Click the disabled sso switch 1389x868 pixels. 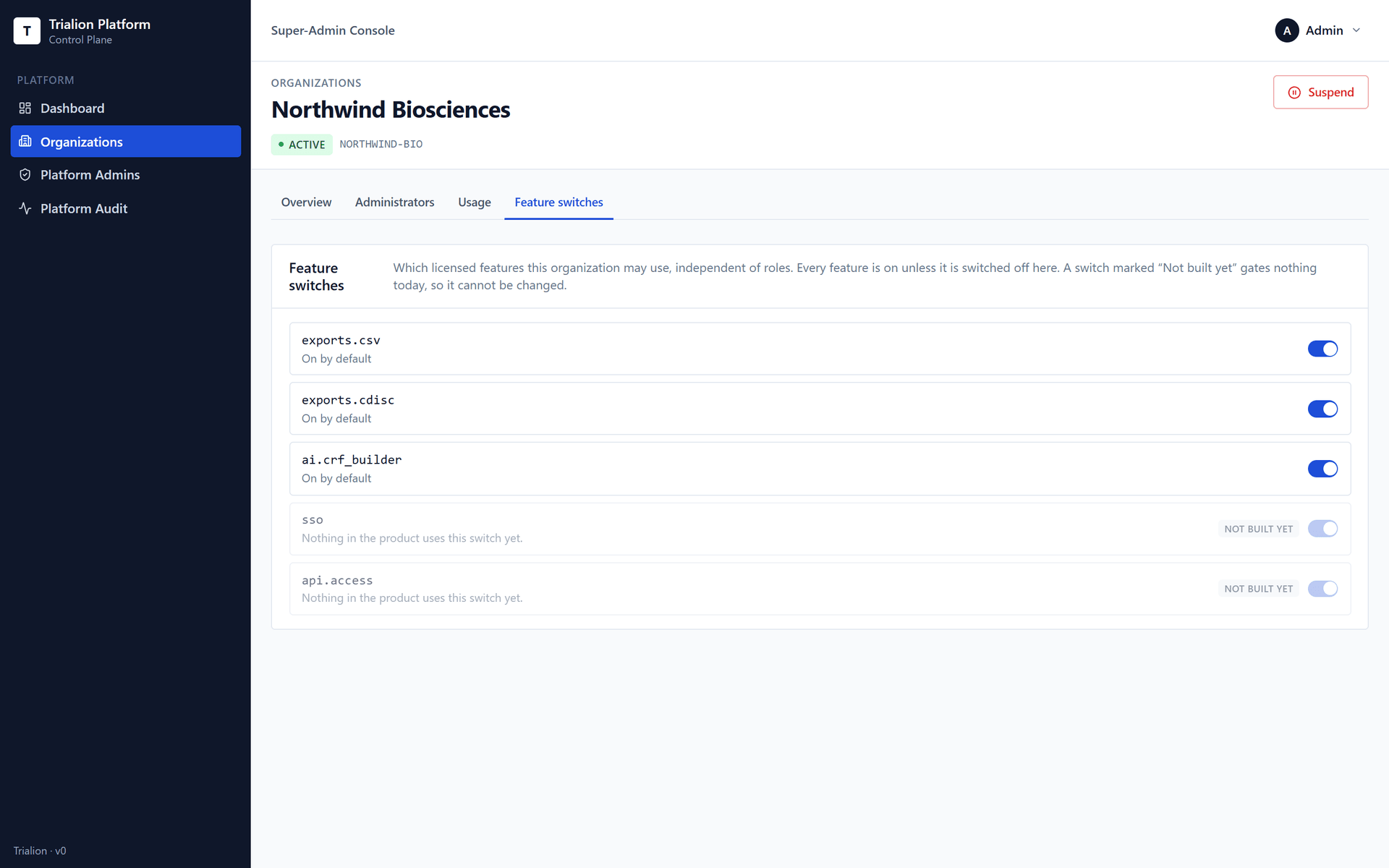click(x=1322, y=529)
